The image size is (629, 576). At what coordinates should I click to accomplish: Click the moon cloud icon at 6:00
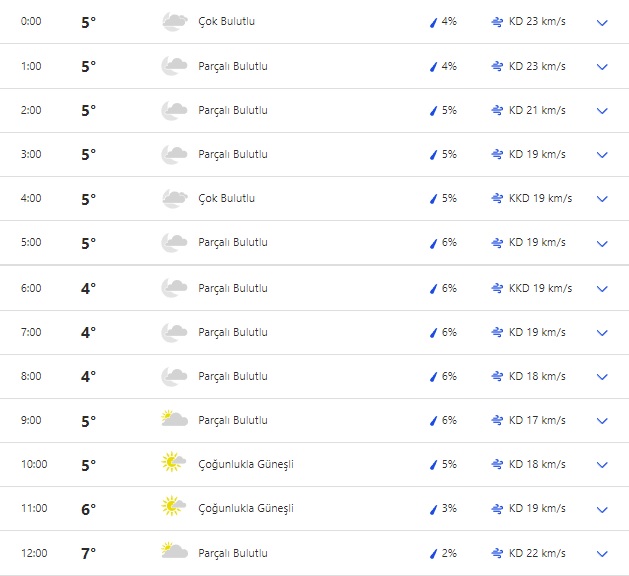[174, 288]
